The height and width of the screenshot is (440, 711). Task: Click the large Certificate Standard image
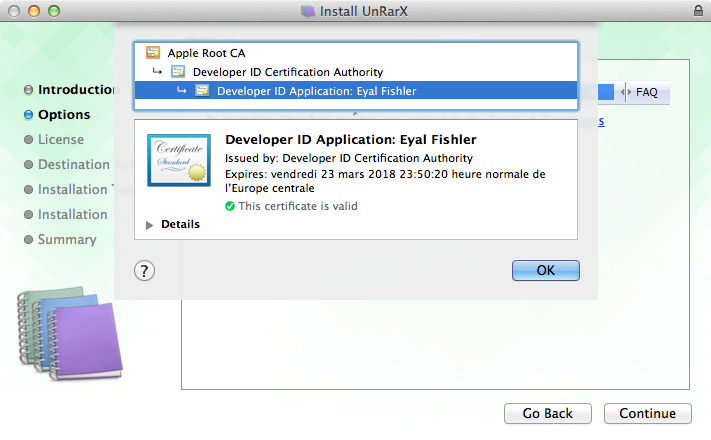(180, 160)
